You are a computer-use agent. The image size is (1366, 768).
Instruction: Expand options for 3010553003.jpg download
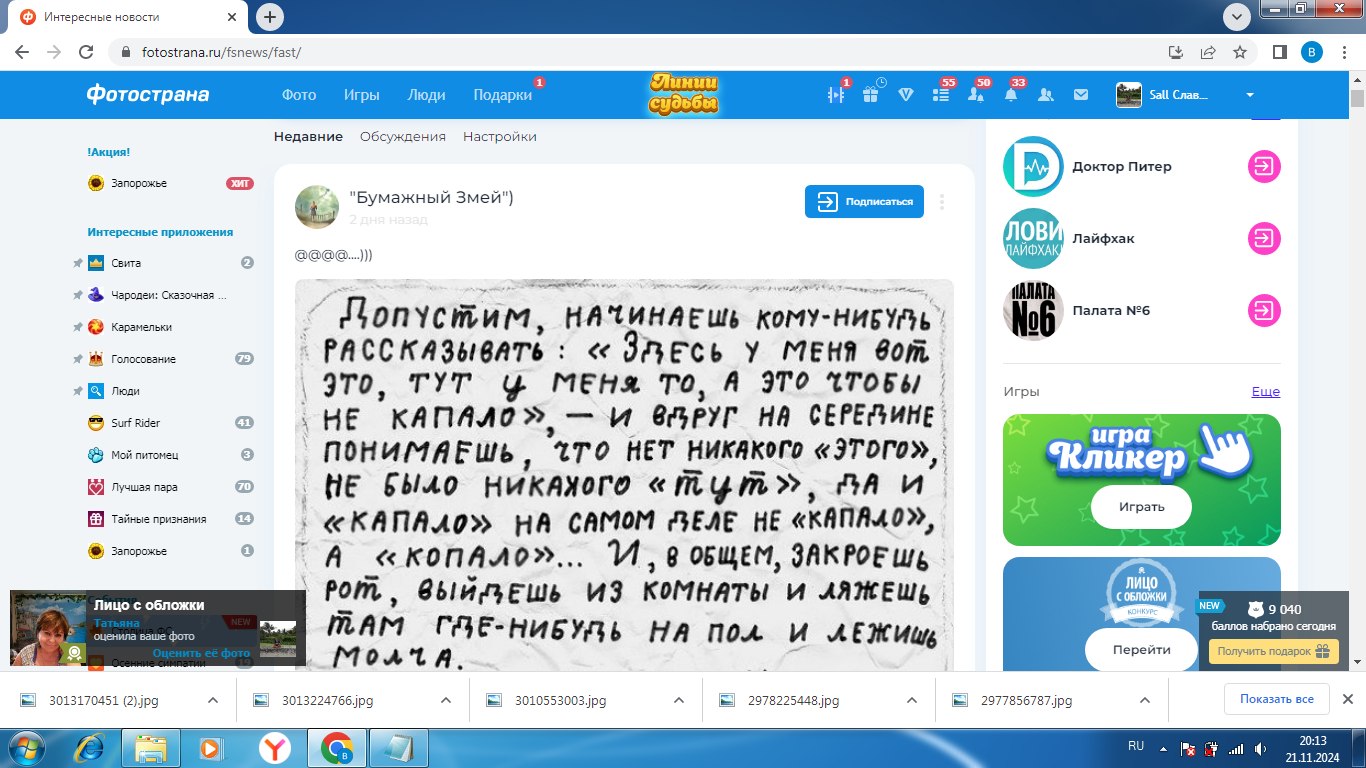(679, 700)
